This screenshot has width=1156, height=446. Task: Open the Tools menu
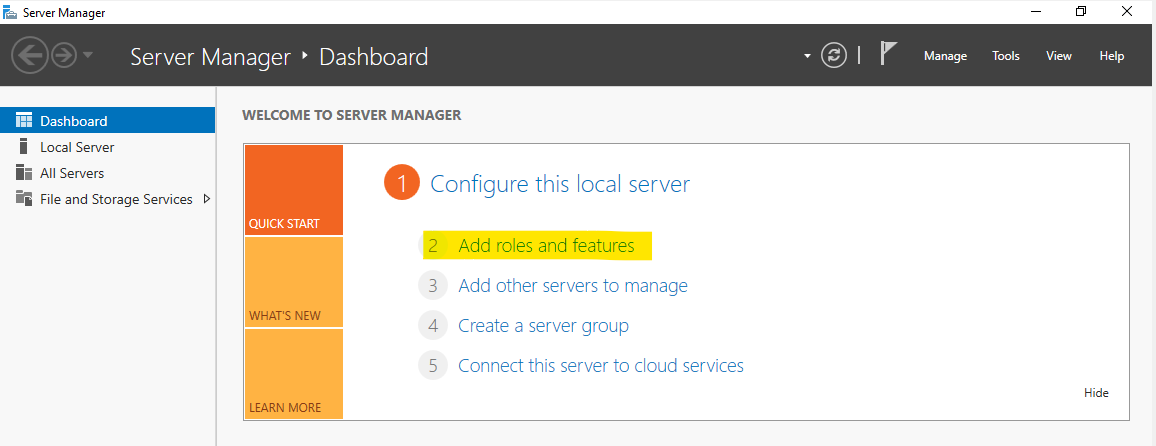click(x=1005, y=56)
